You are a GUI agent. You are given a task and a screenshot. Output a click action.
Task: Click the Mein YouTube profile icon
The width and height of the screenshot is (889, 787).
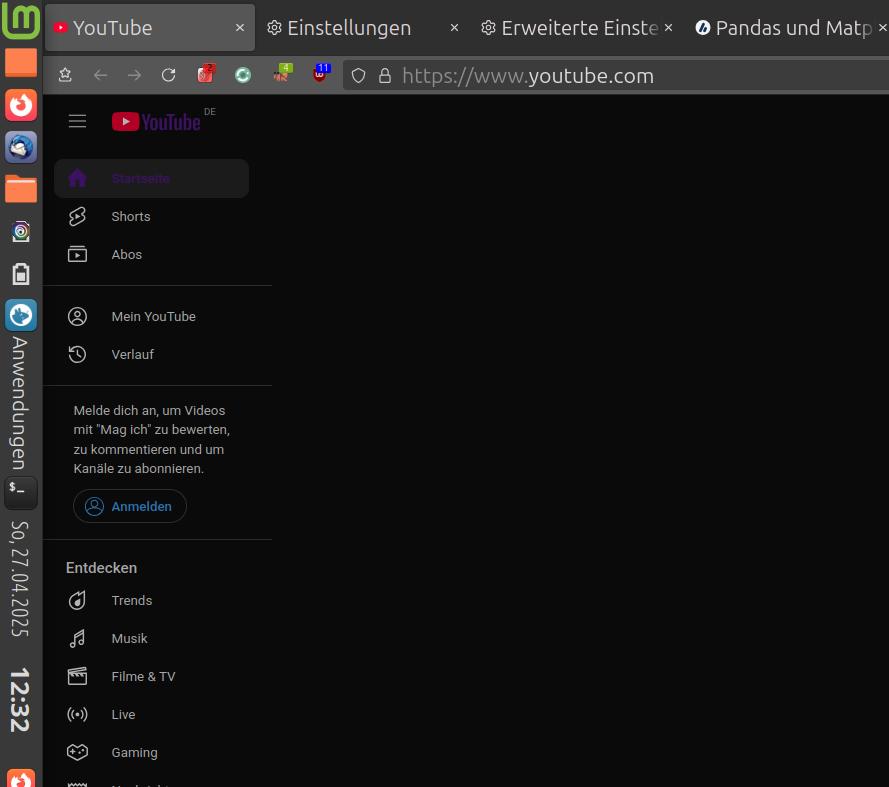click(78, 316)
